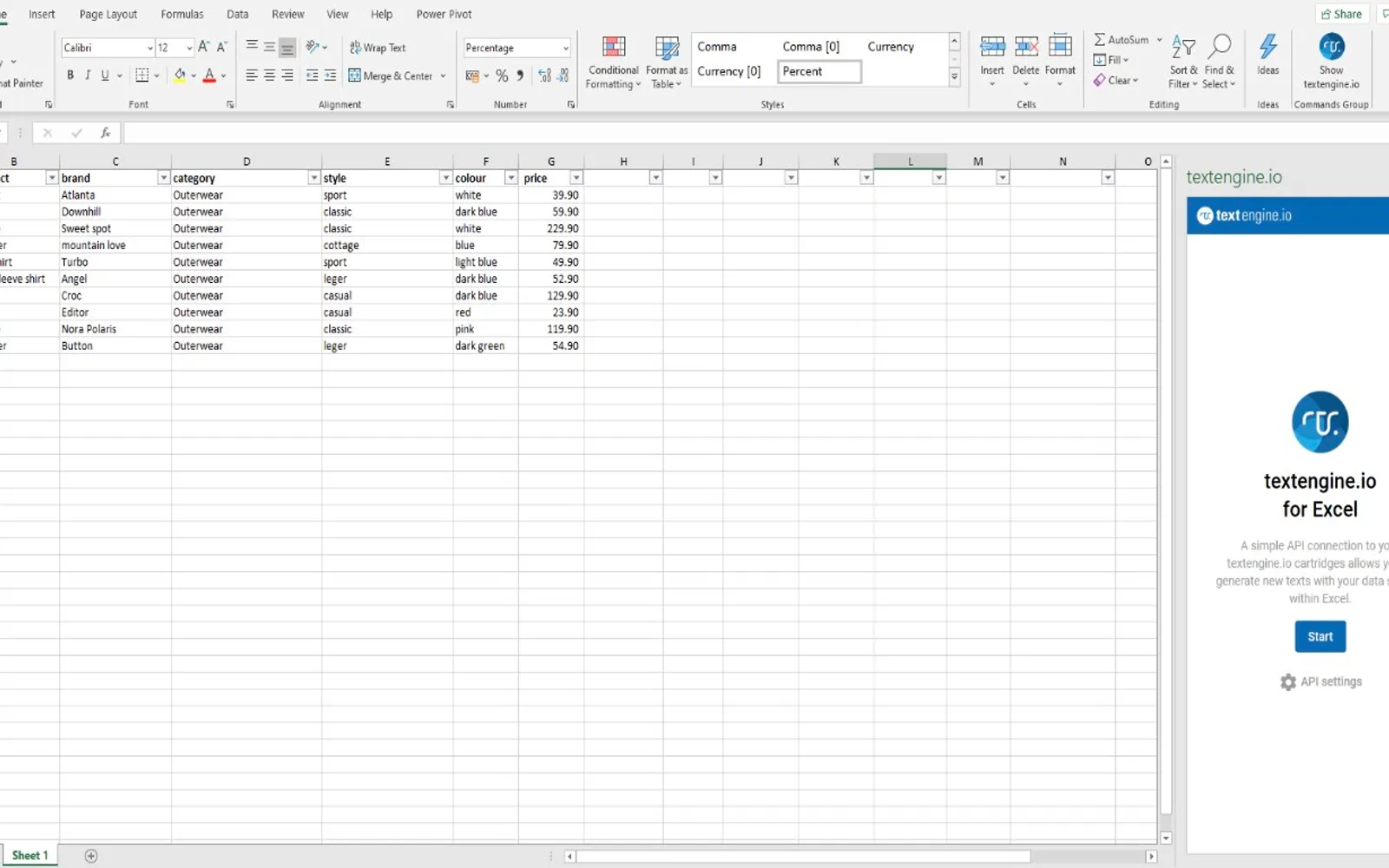Switch to the Page Layout tab
Image resolution: width=1389 pixels, height=868 pixels.
(108, 14)
